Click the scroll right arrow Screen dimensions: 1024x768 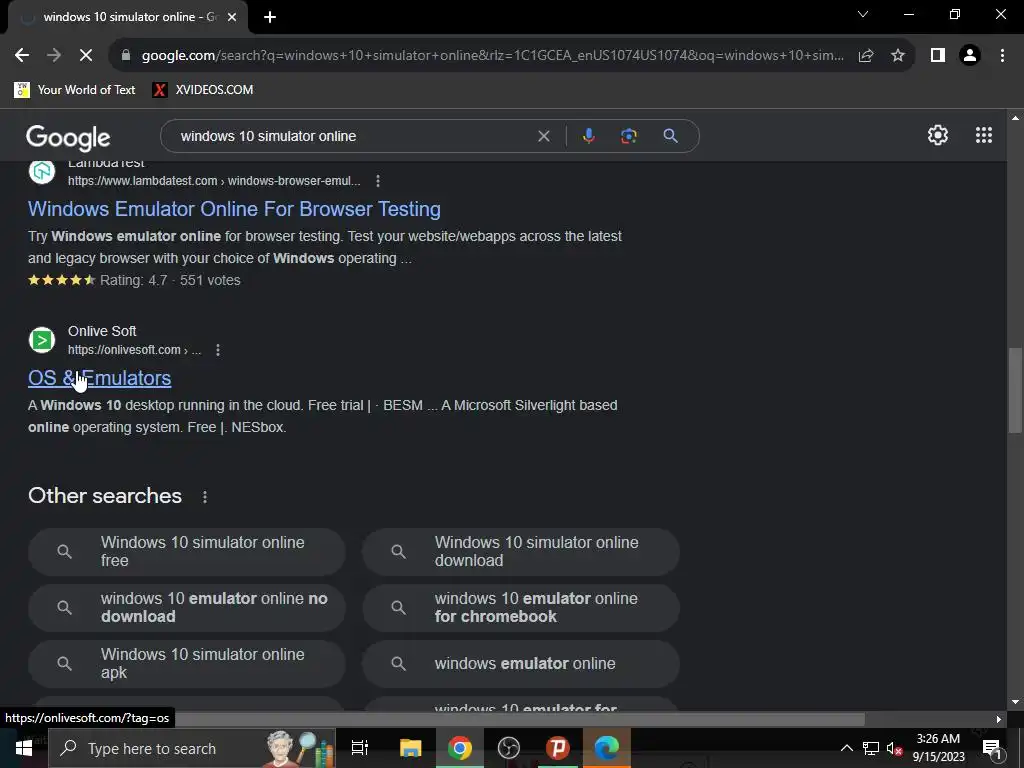pos(999,719)
